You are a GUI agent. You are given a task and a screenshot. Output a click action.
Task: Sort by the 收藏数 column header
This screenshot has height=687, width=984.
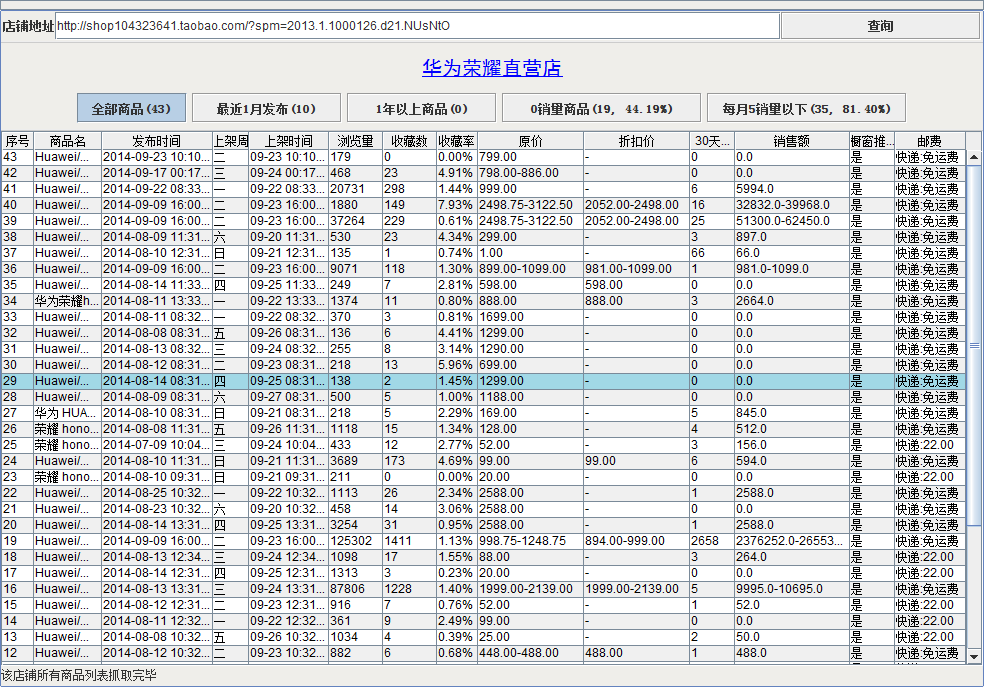coord(409,141)
